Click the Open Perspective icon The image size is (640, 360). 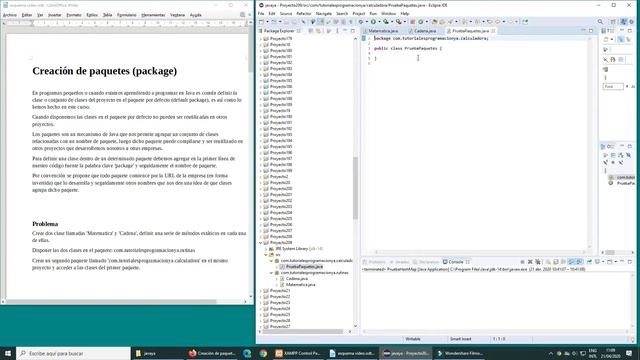click(613, 22)
